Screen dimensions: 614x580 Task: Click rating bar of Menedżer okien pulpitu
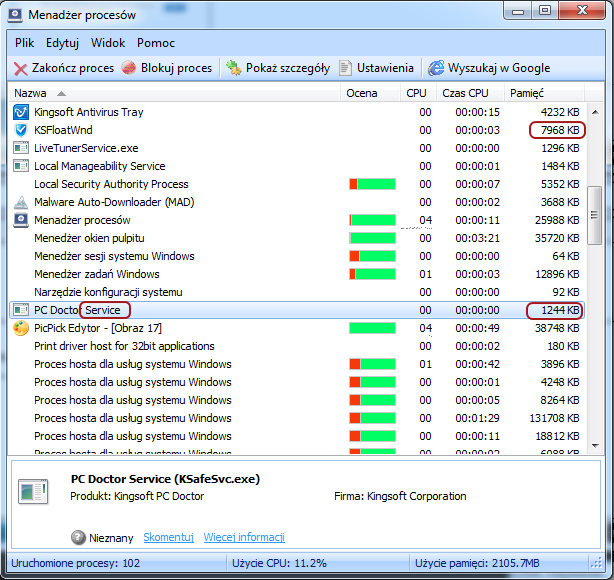[x=372, y=238]
